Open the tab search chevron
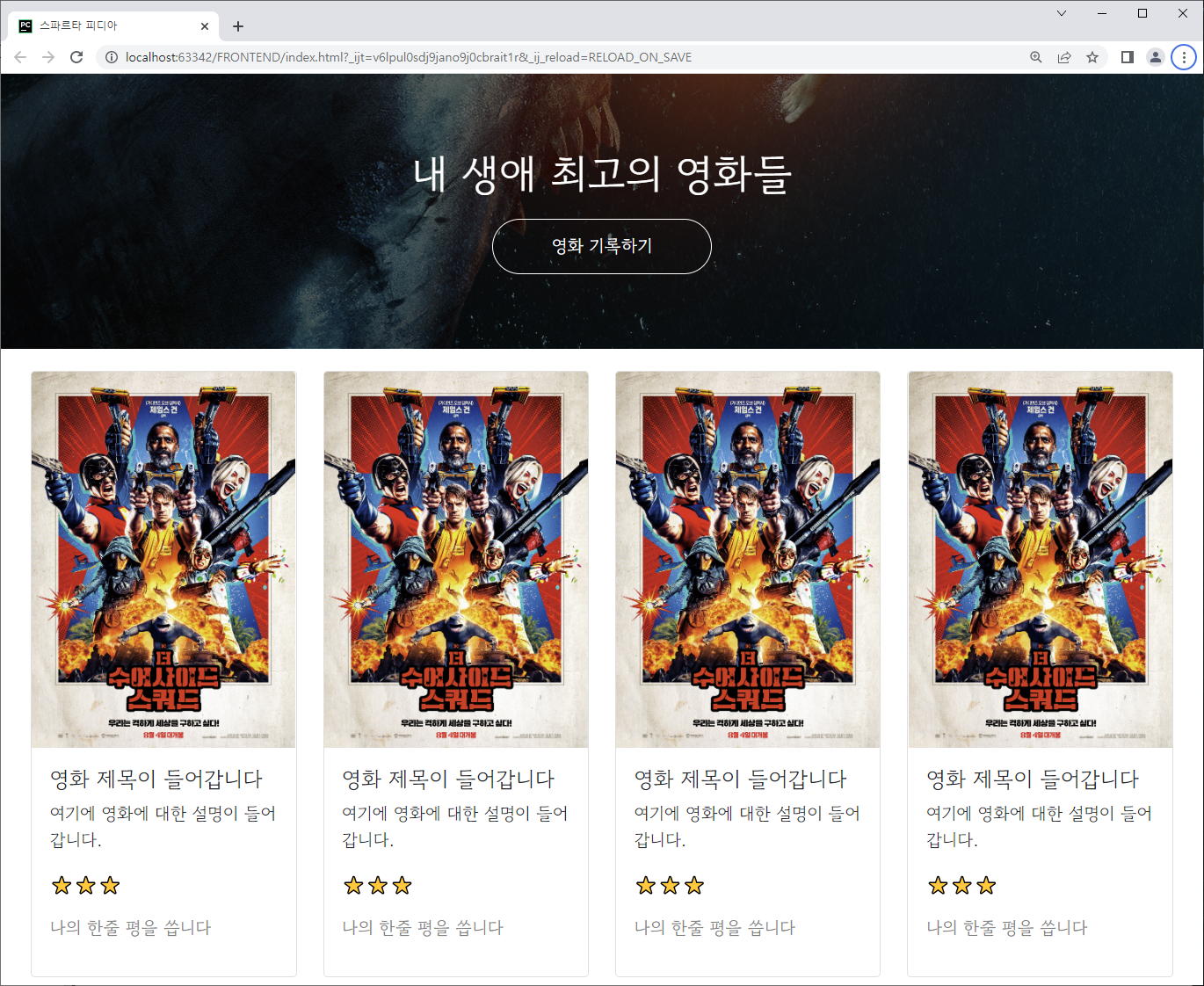This screenshot has width=1204, height=986. coord(1062,13)
